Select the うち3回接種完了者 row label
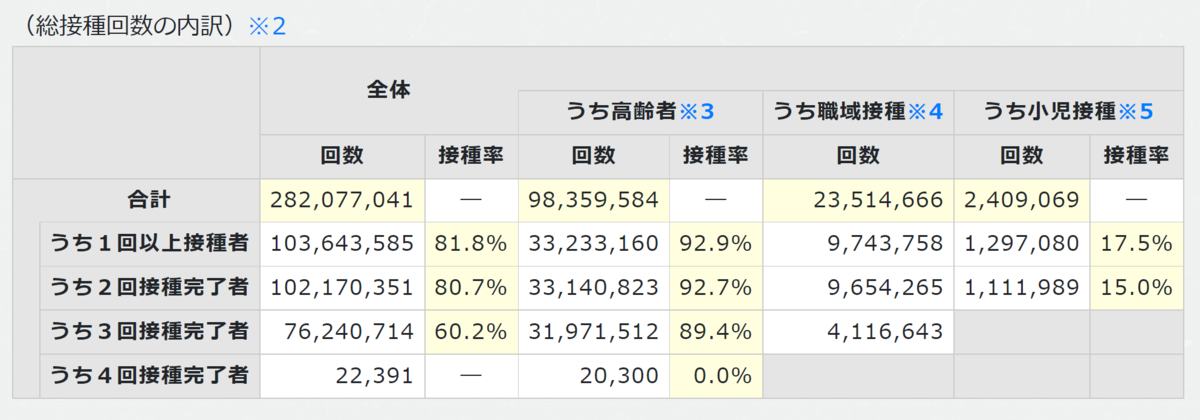Viewport: 1200px width, 420px height. pyautogui.click(x=149, y=332)
